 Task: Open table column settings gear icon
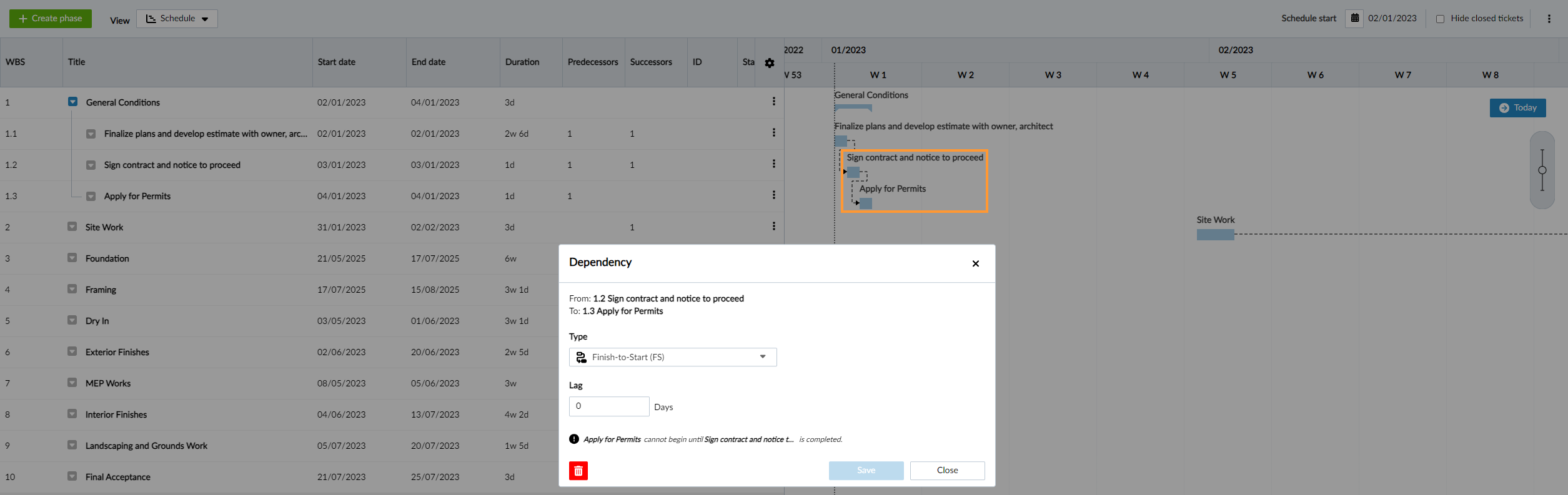pyautogui.click(x=769, y=63)
